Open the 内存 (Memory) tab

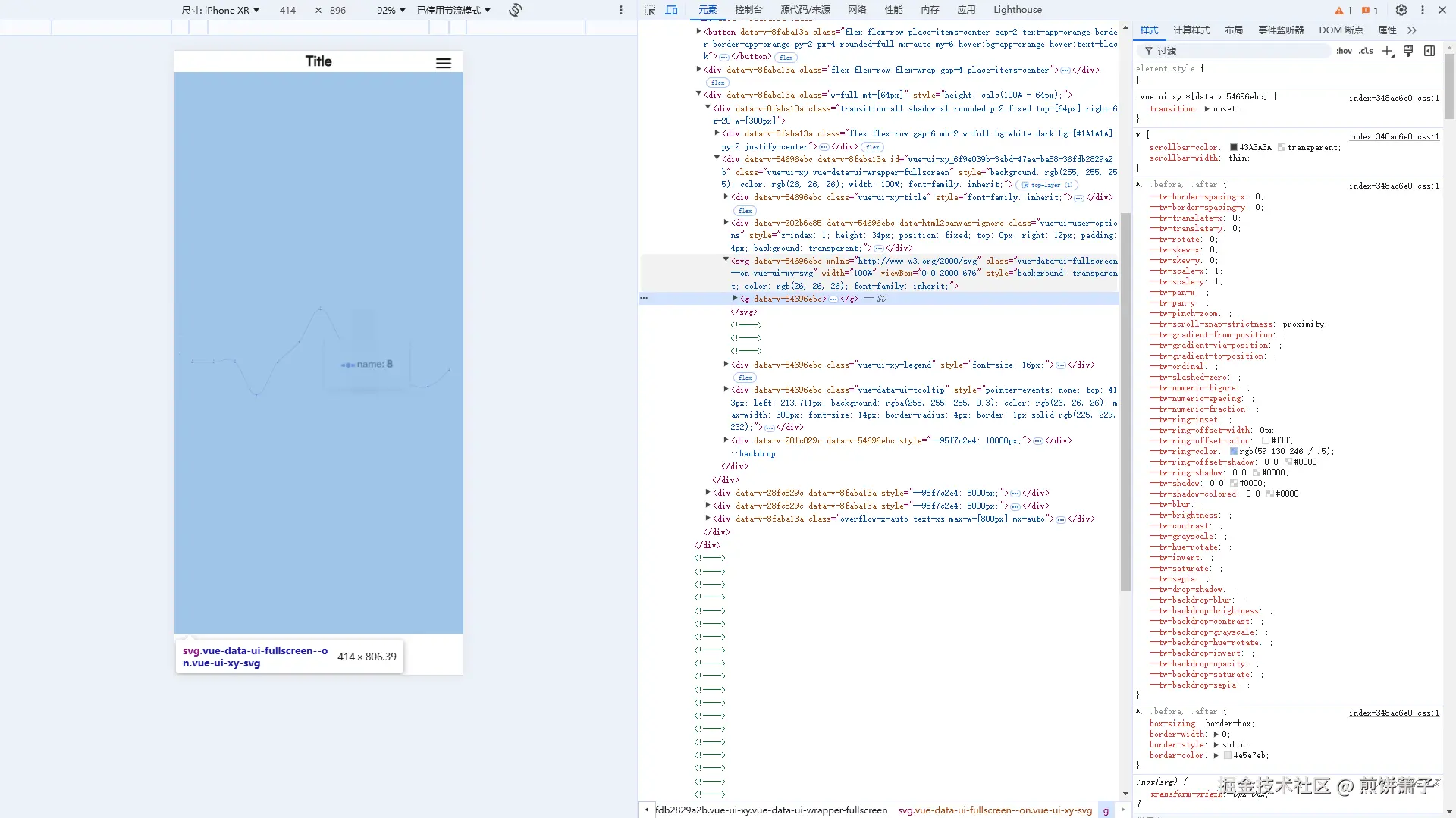[x=930, y=10]
